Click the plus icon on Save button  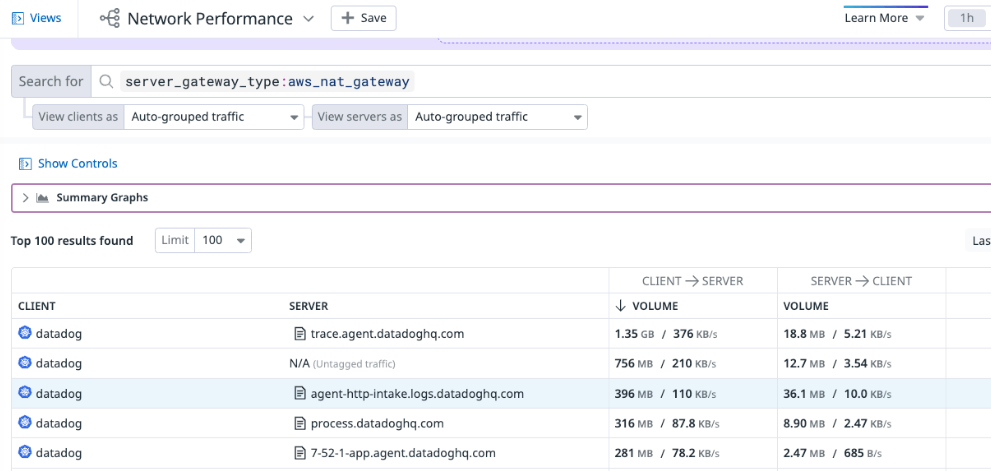(x=347, y=18)
